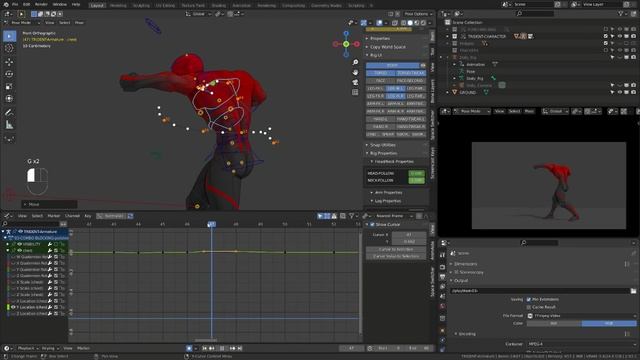This screenshot has width=640, height=360.
Task: Select the Measure tool
Action: click(9, 125)
